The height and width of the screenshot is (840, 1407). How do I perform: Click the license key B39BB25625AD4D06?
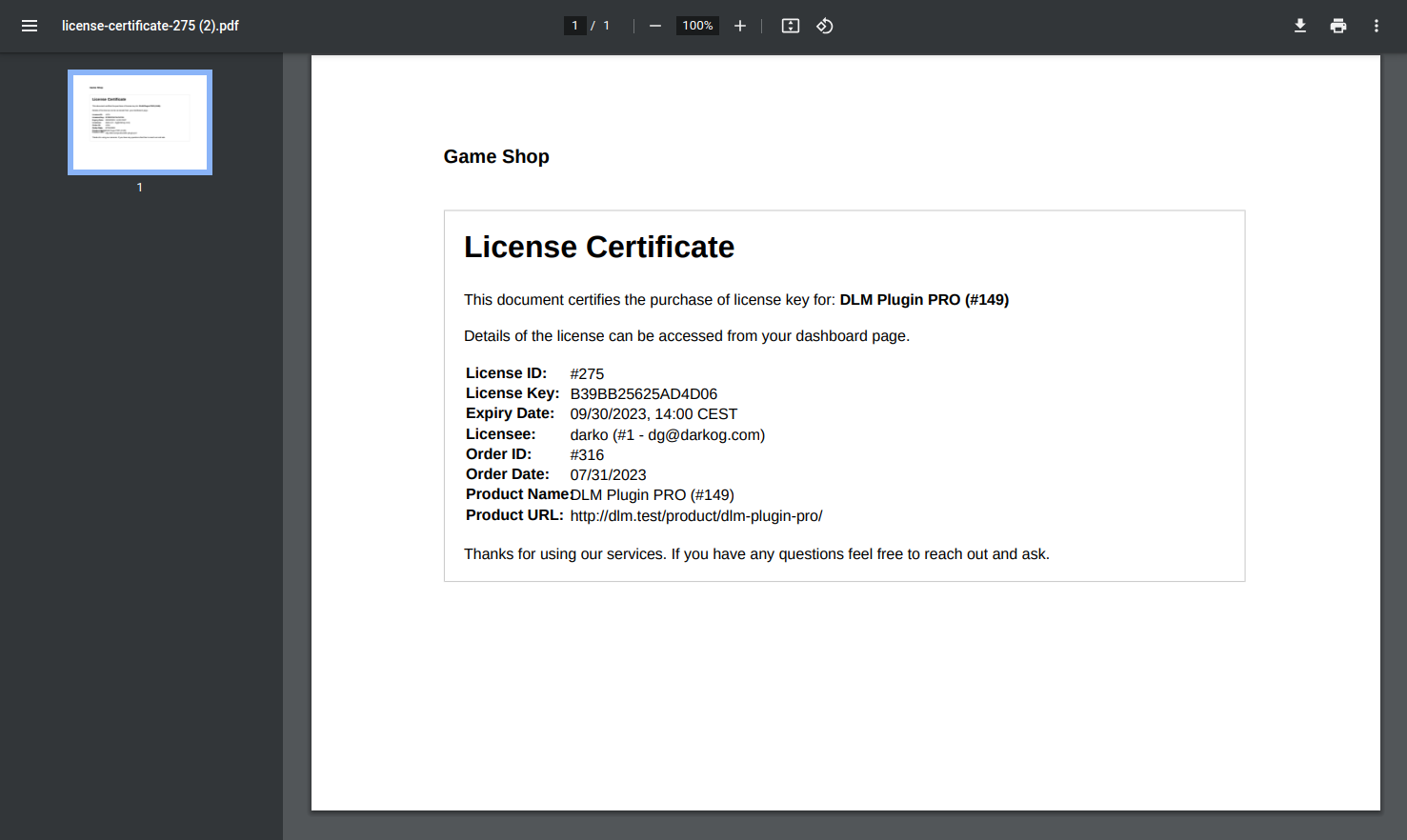[643, 394]
